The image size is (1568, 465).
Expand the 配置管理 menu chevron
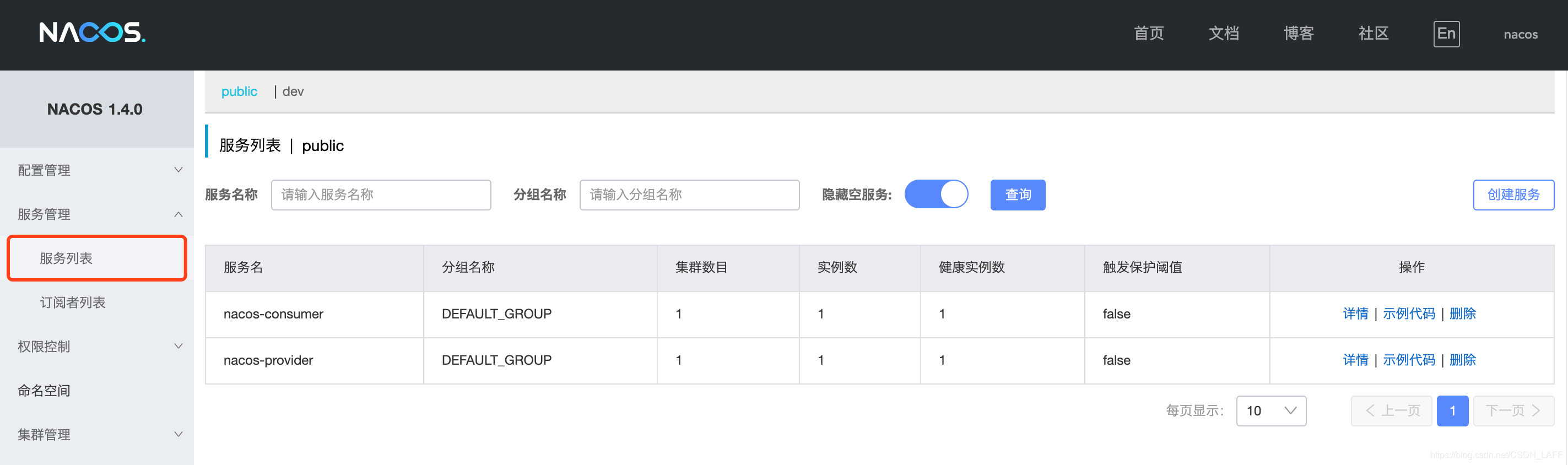tap(179, 170)
